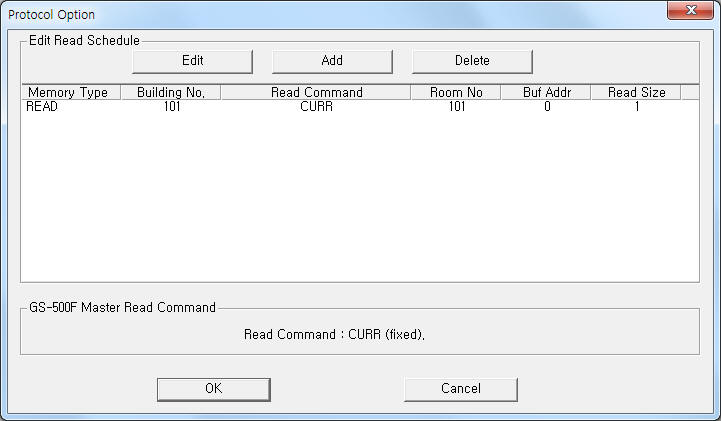Click the Buf Addr column header
Image resolution: width=721 pixels, height=421 pixels.
tap(547, 92)
